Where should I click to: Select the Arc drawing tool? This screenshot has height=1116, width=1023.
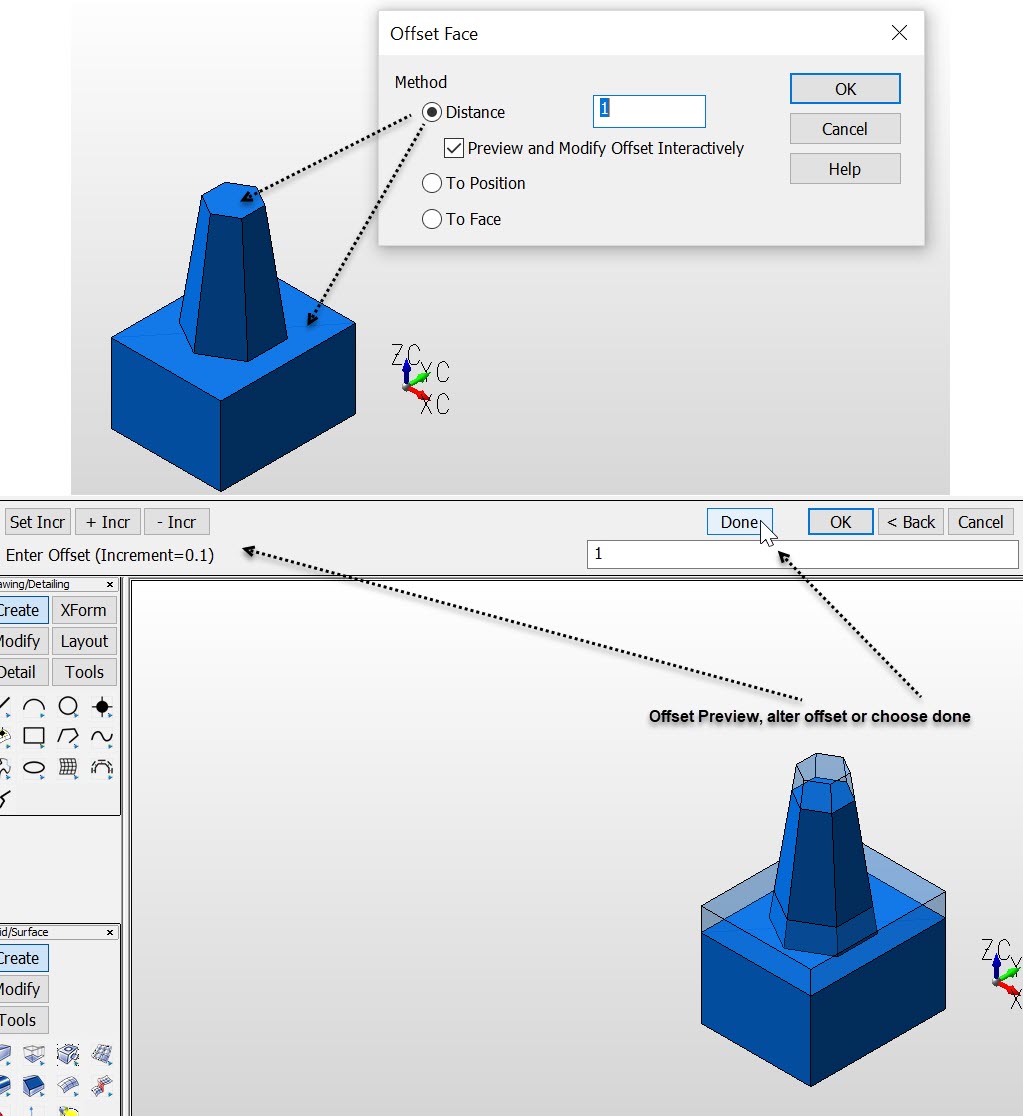[x=34, y=706]
